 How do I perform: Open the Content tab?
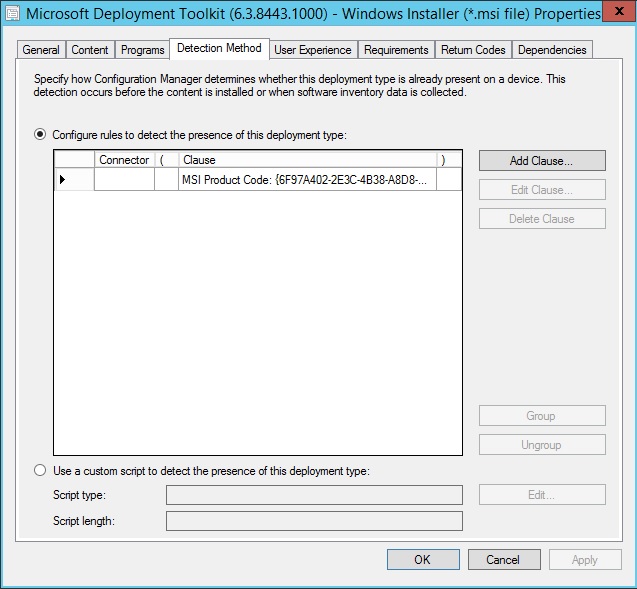tap(90, 50)
